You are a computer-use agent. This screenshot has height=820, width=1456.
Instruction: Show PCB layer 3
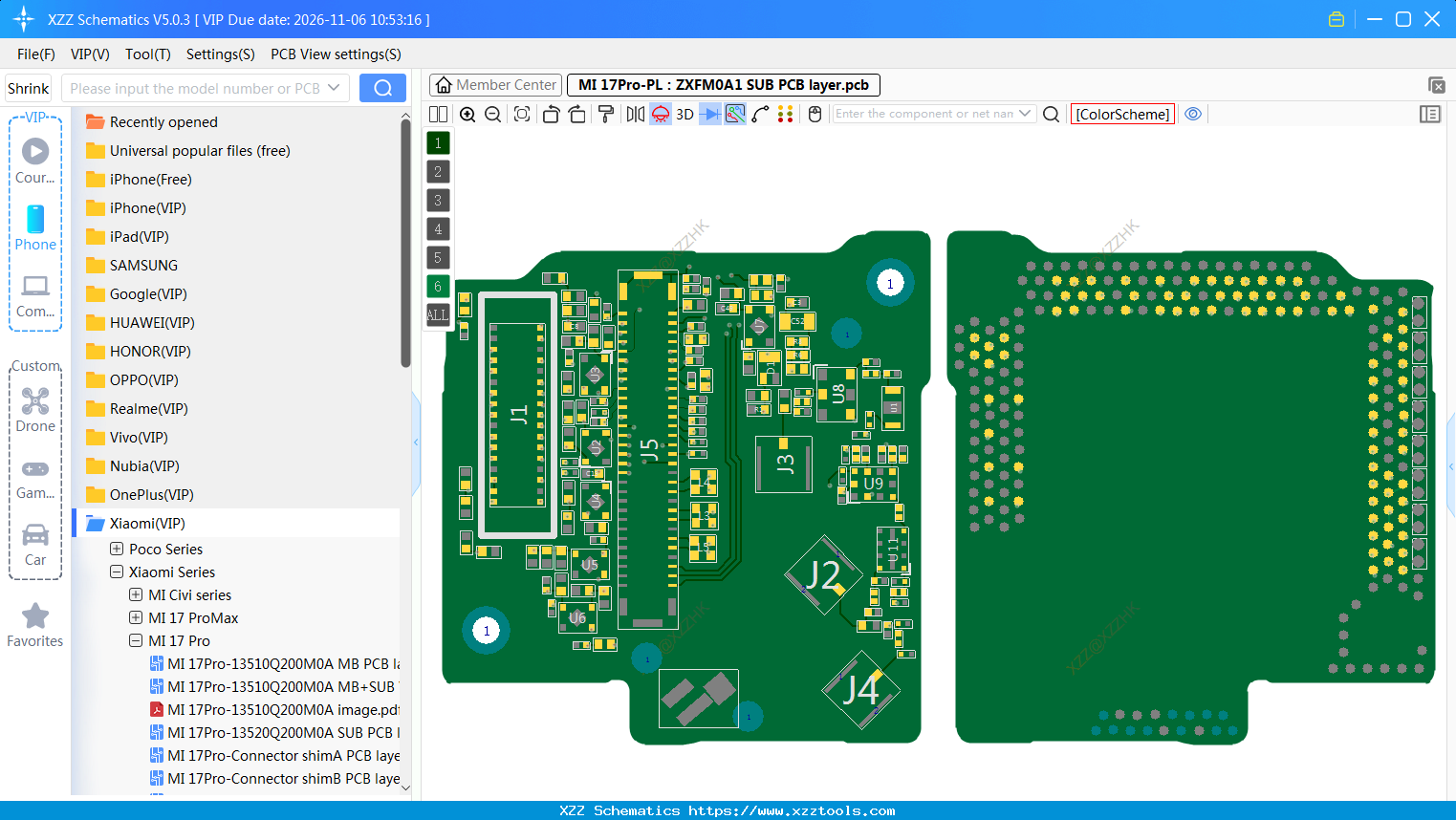438,201
